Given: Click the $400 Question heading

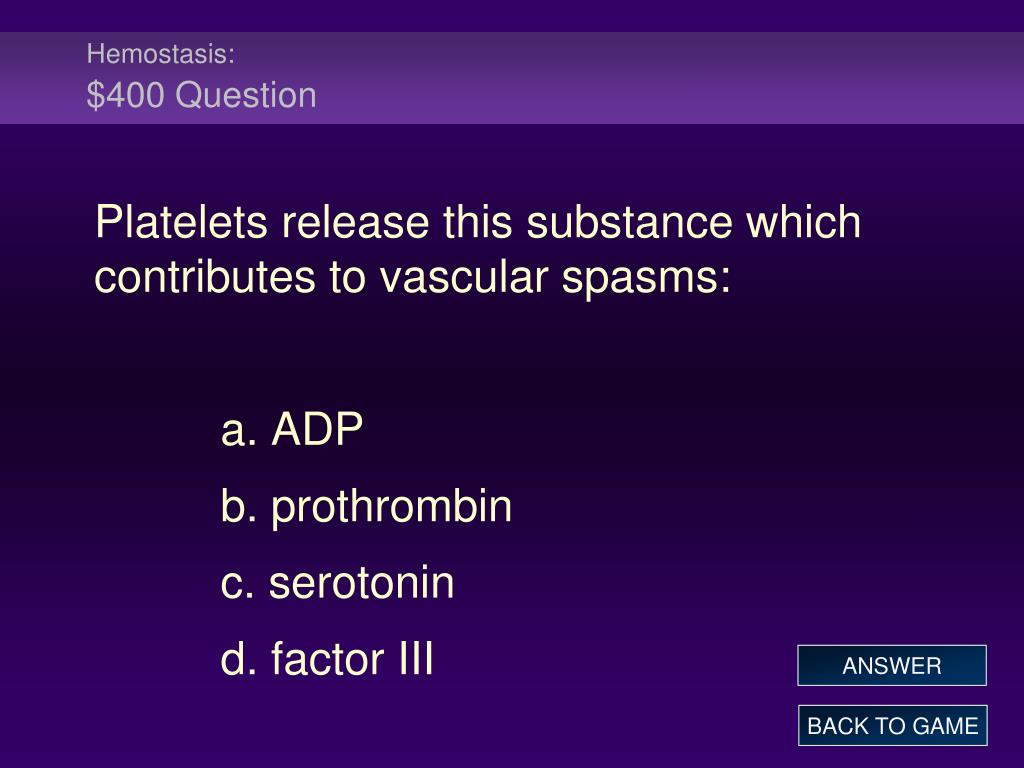Looking at the screenshot, I should 201,95.
